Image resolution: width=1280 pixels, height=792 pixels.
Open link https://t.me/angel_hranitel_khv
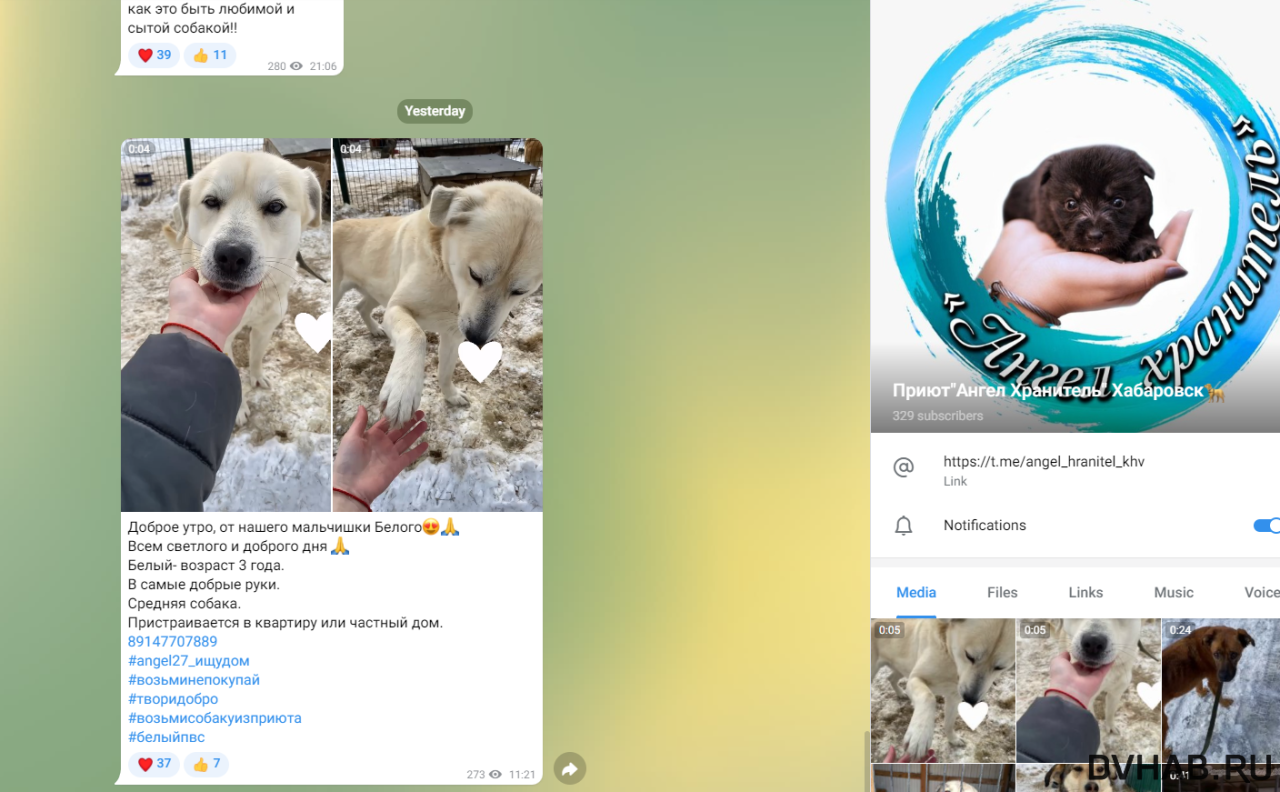pyautogui.click(x=1044, y=462)
